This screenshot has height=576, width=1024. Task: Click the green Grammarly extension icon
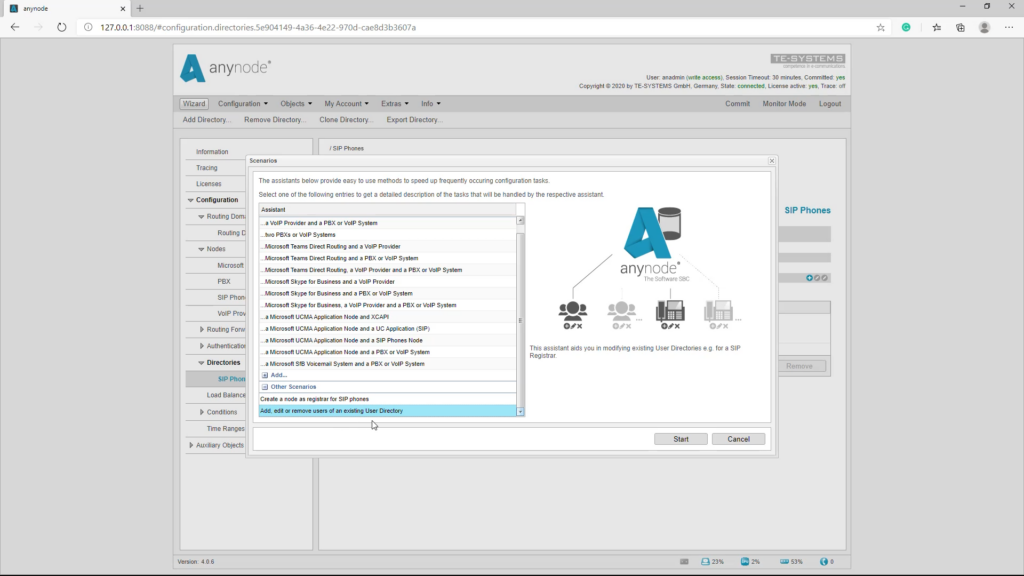click(x=906, y=27)
